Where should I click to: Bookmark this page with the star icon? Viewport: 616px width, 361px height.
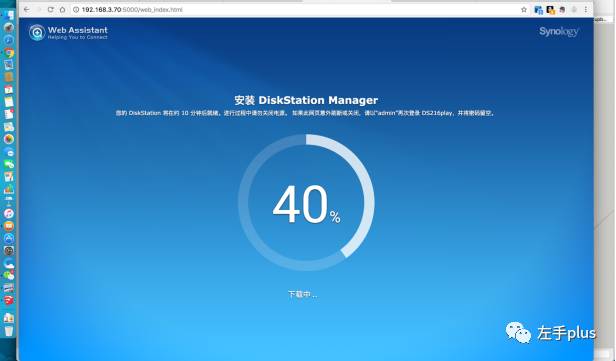click(524, 9)
